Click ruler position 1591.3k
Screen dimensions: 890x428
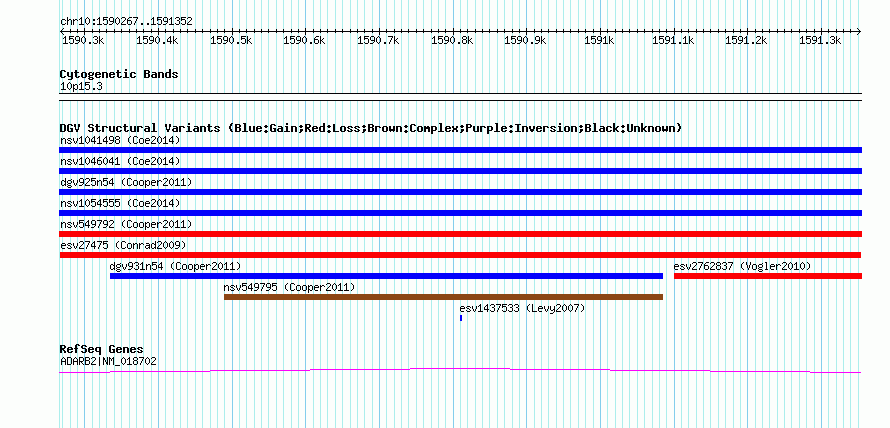(820, 40)
